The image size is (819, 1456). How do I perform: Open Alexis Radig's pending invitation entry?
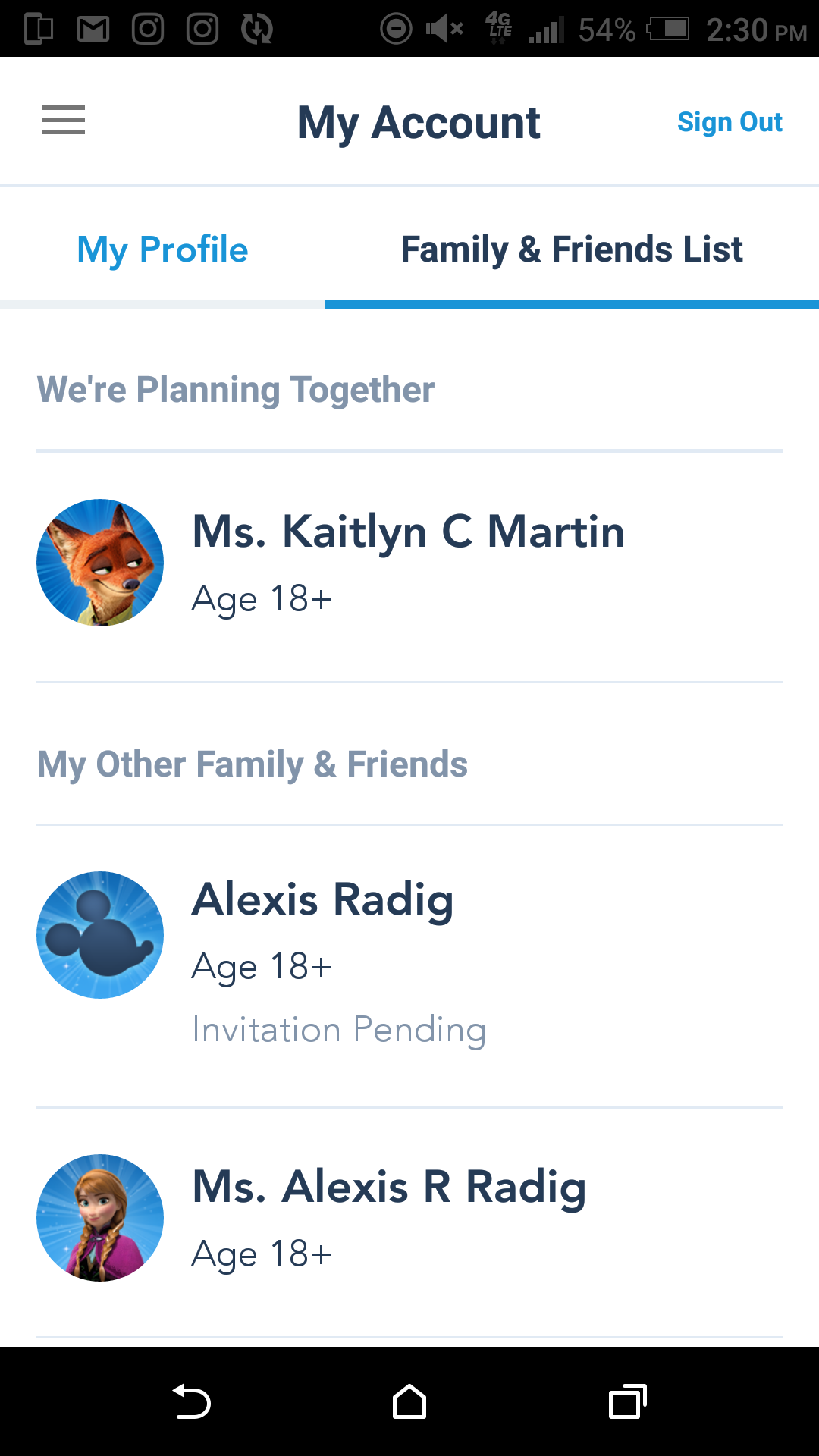point(409,965)
